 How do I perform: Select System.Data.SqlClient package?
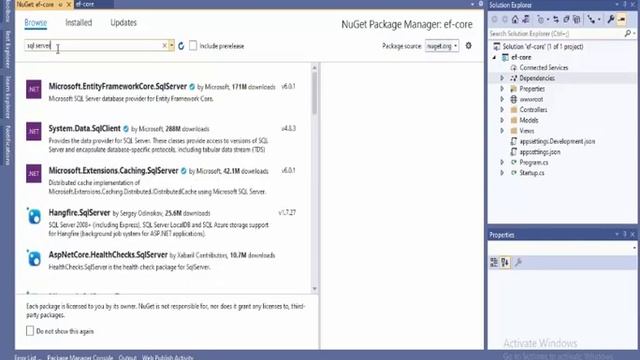163,138
